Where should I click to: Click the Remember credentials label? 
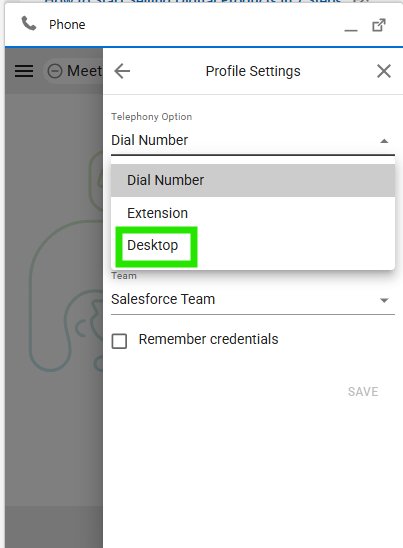tap(208, 339)
